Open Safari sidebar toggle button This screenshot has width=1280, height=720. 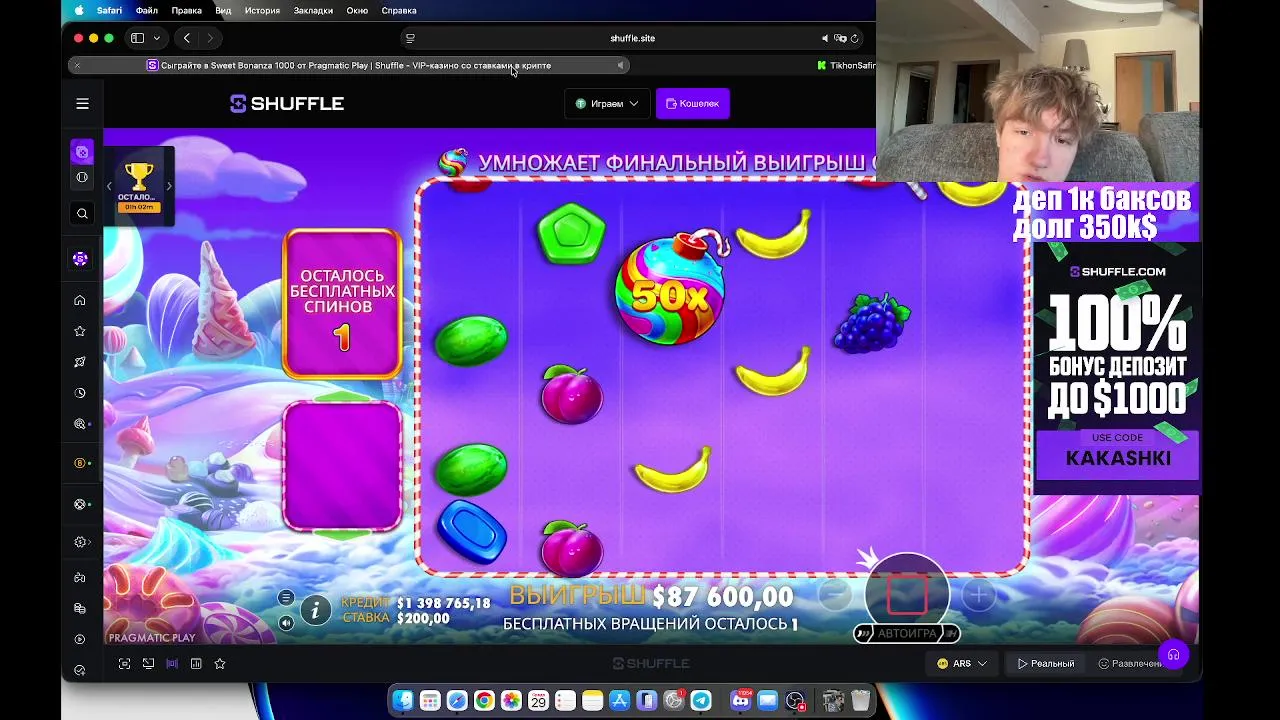coord(137,38)
